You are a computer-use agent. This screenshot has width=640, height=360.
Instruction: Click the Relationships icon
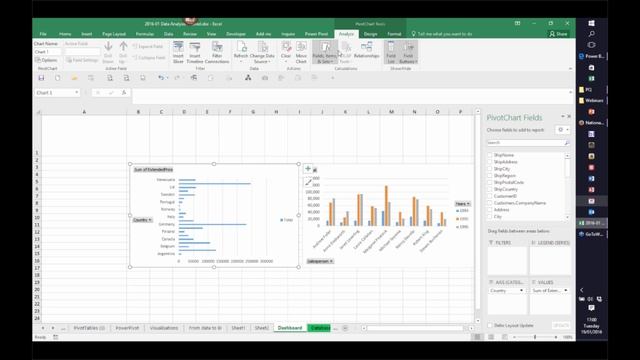click(367, 50)
